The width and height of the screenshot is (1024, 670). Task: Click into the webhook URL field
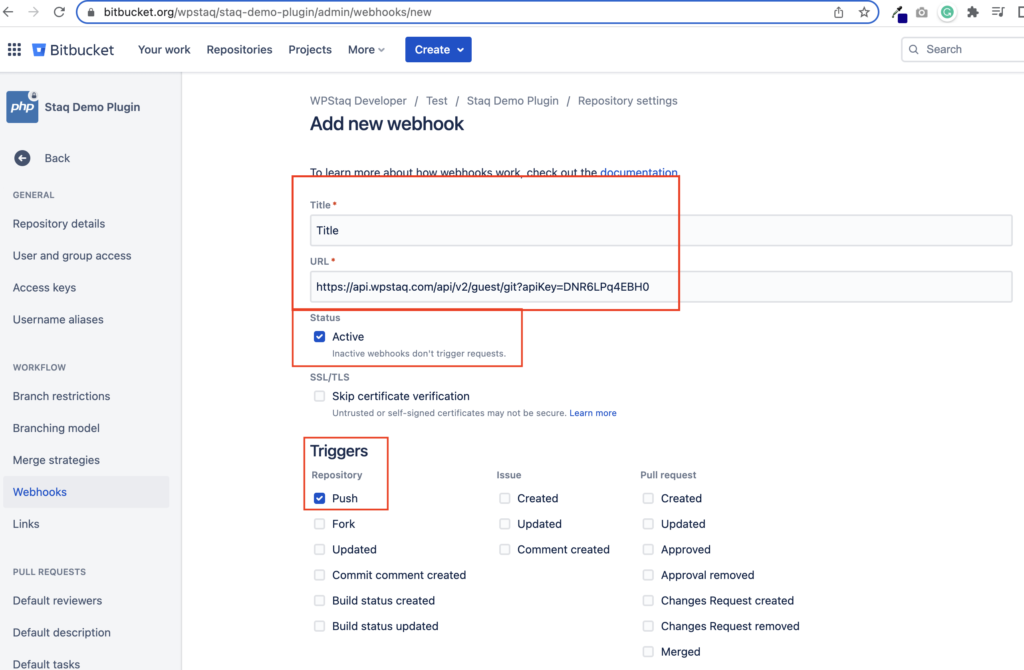coord(661,287)
